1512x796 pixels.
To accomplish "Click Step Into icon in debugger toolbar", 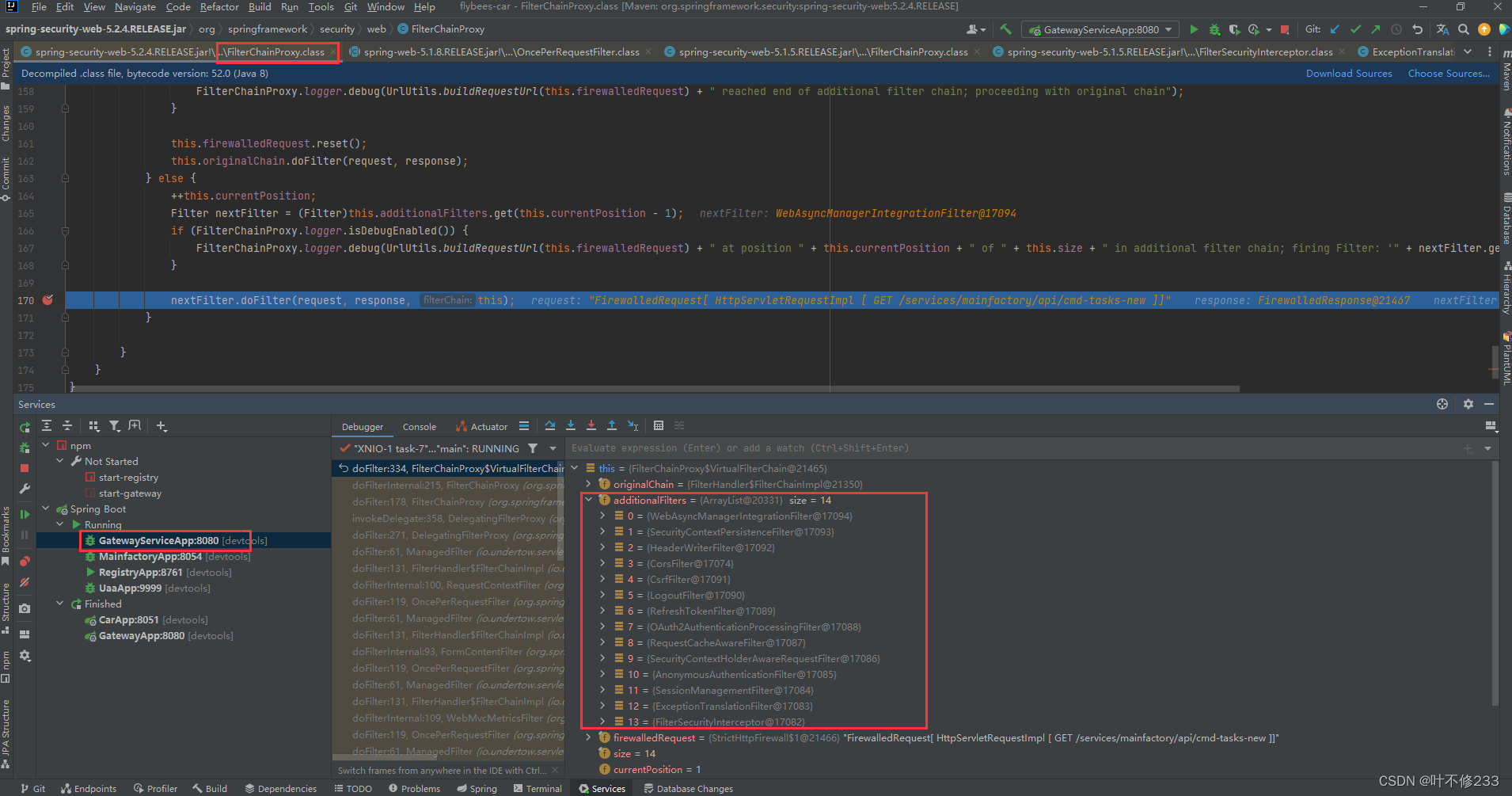I will 571,426.
